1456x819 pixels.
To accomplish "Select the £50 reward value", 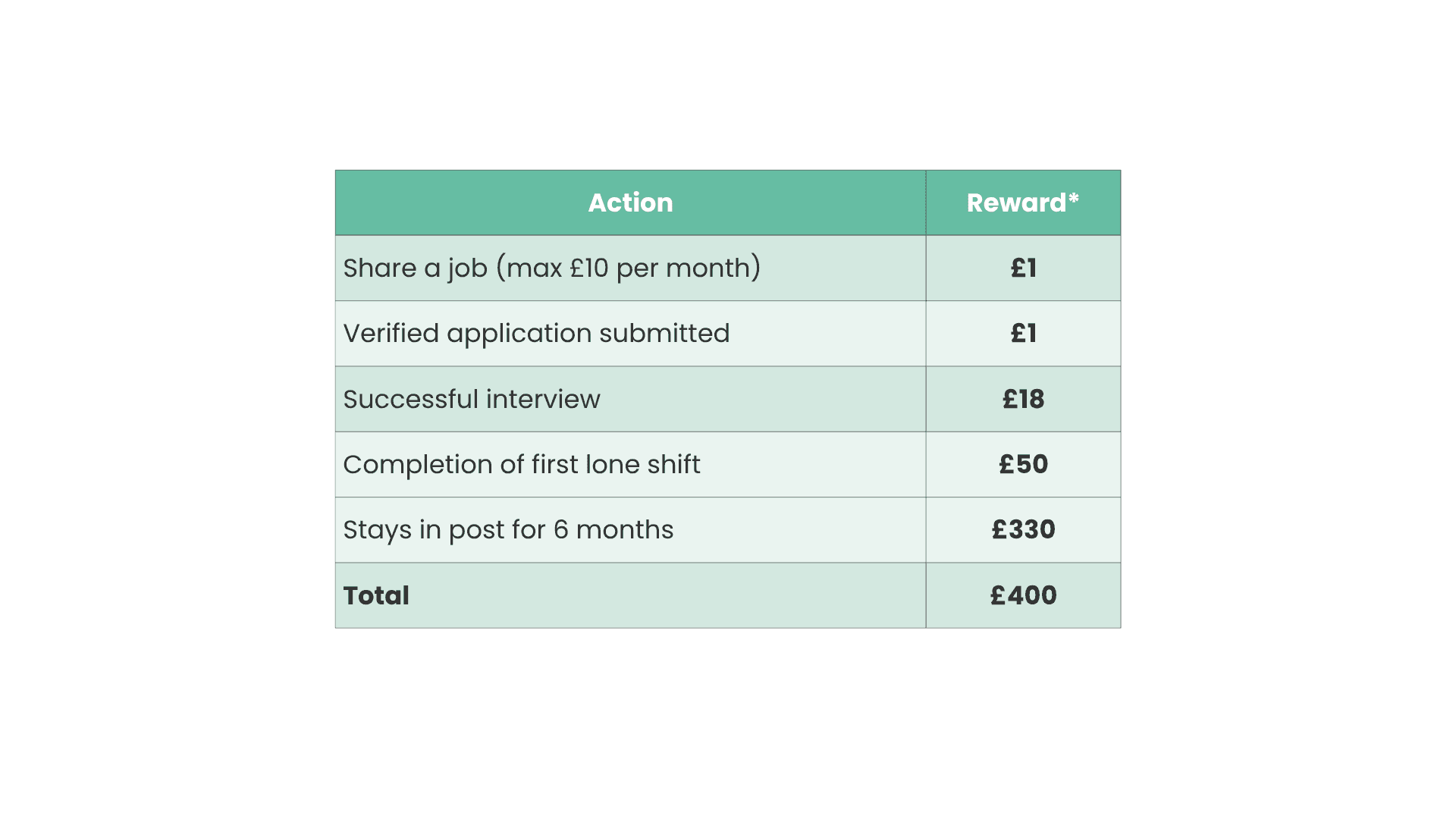I will click(1023, 465).
